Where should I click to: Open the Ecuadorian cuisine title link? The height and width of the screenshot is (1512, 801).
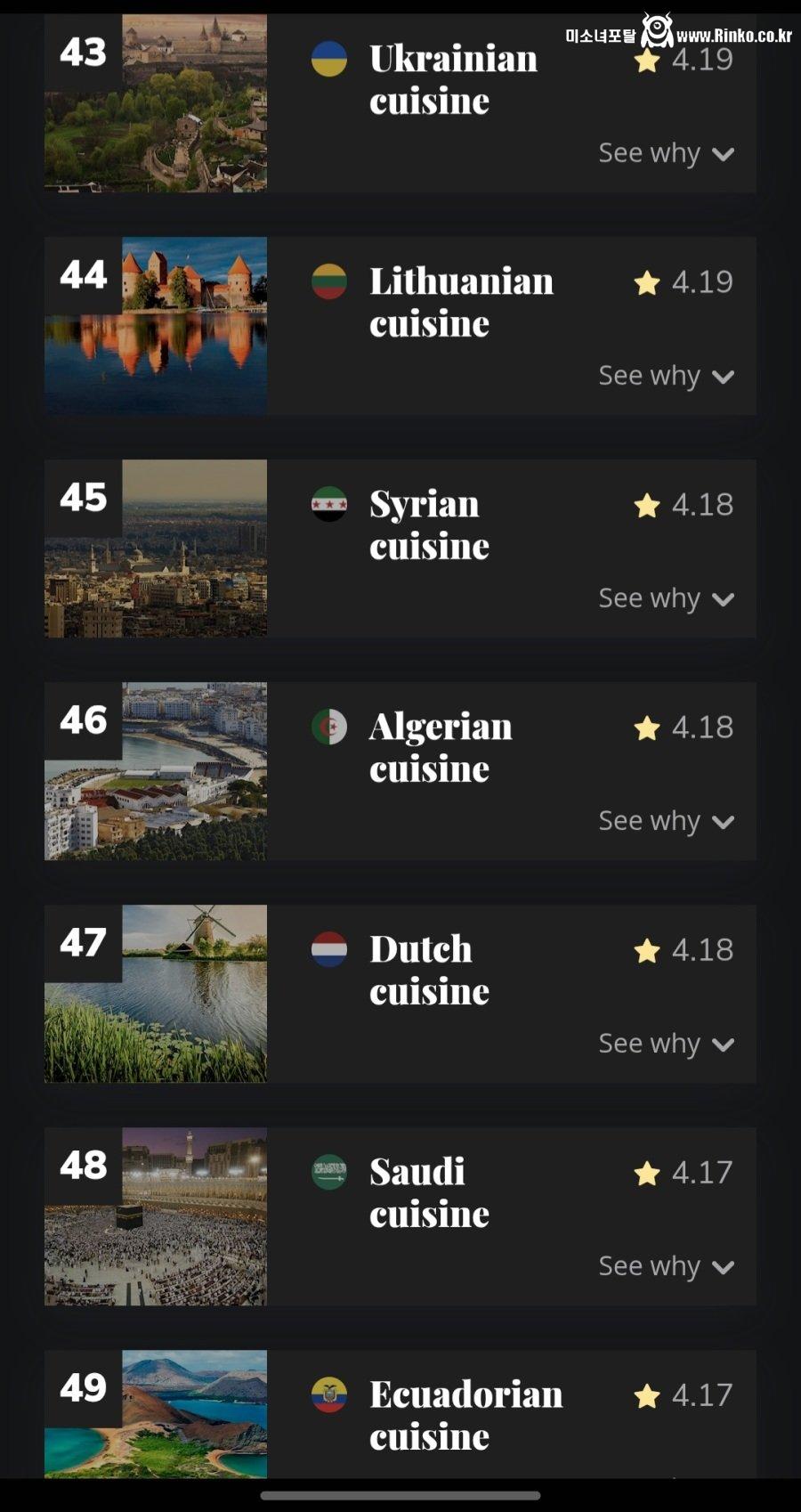point(465,1416)
